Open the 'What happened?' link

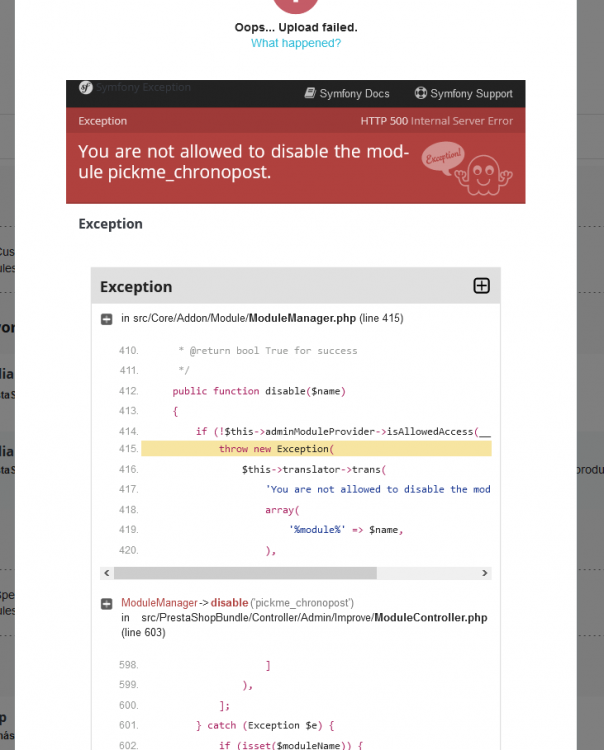click(x=296, y=43)
